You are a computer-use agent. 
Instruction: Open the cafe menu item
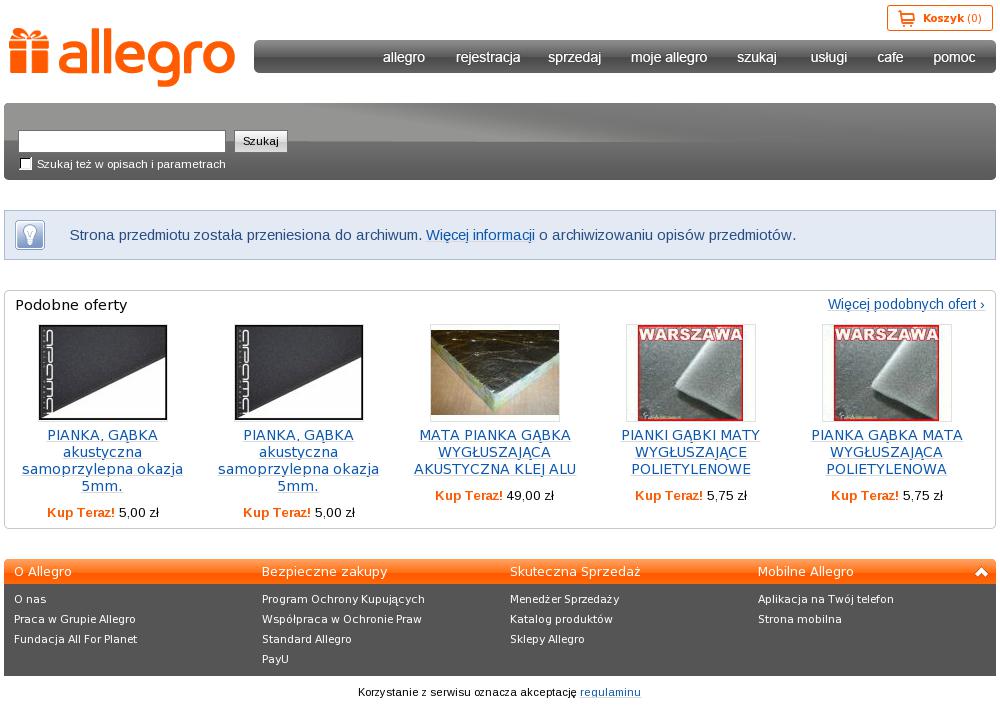890,57
